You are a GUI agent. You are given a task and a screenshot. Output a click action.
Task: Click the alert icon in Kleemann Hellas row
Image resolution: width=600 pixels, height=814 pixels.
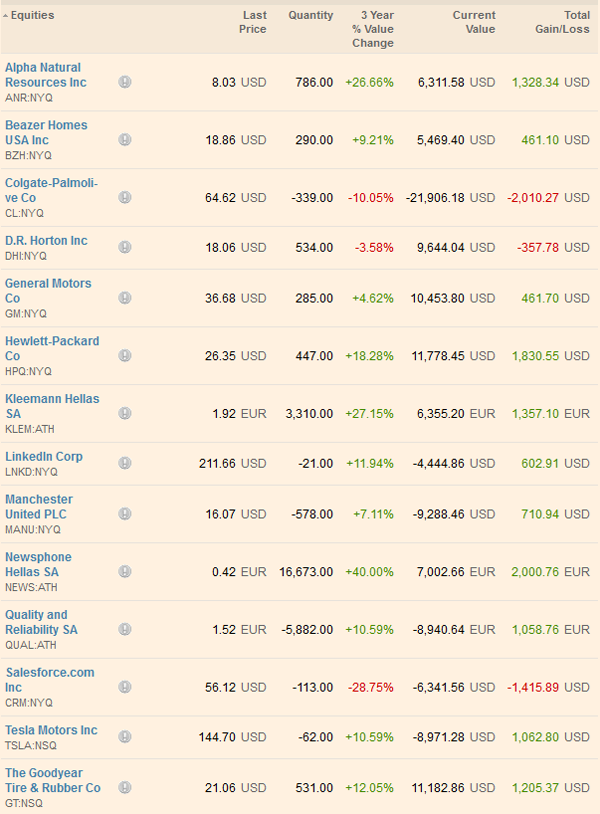125,413
